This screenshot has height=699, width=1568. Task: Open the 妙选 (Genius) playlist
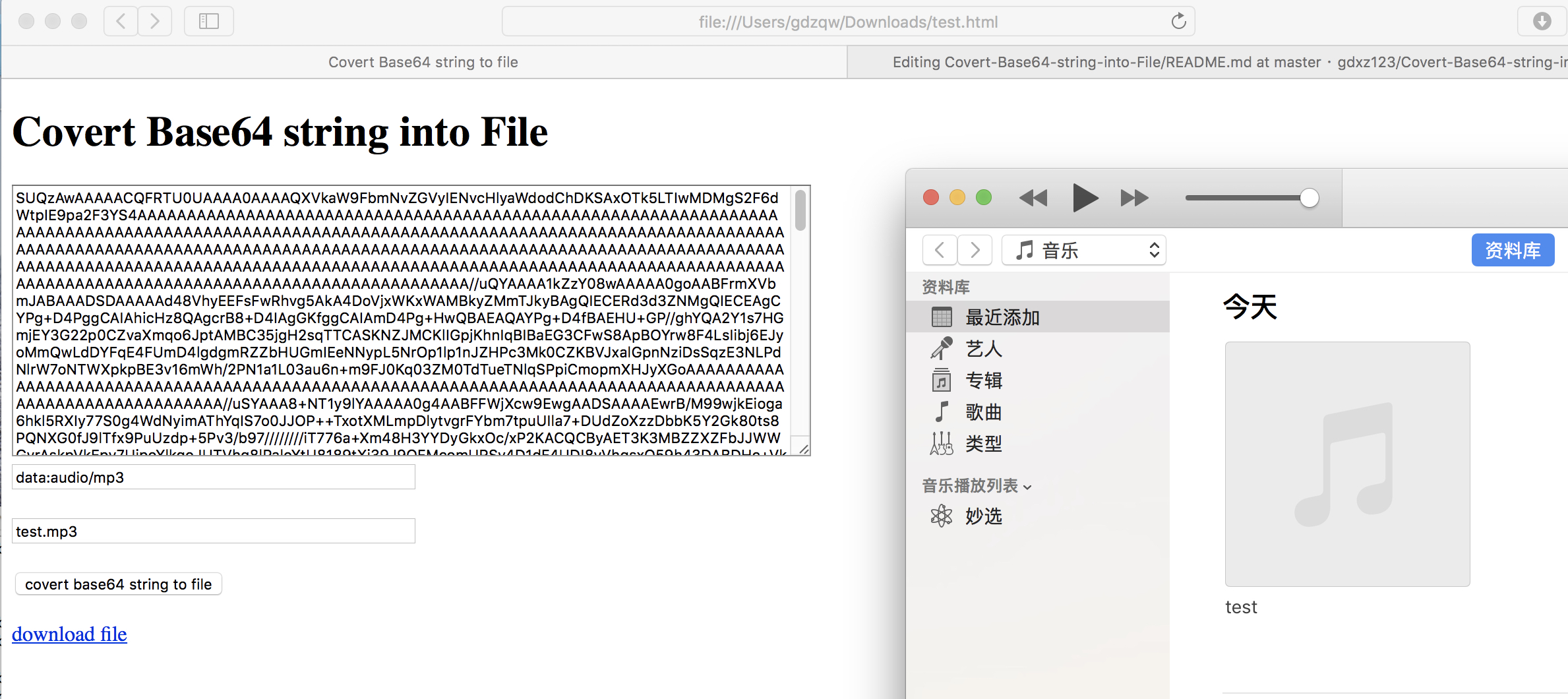click(983, 517)
